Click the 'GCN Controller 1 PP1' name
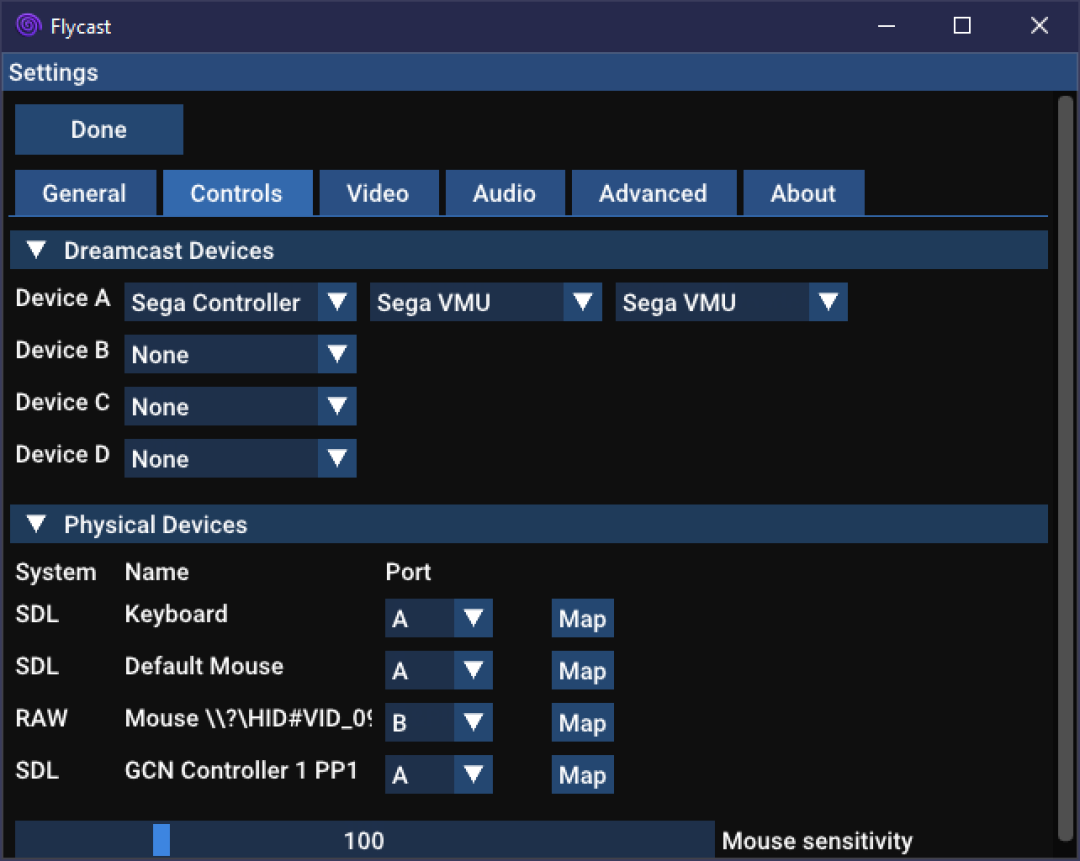Image resolution: width=1080 pixels, height=861 pixels. coord(241,770)
